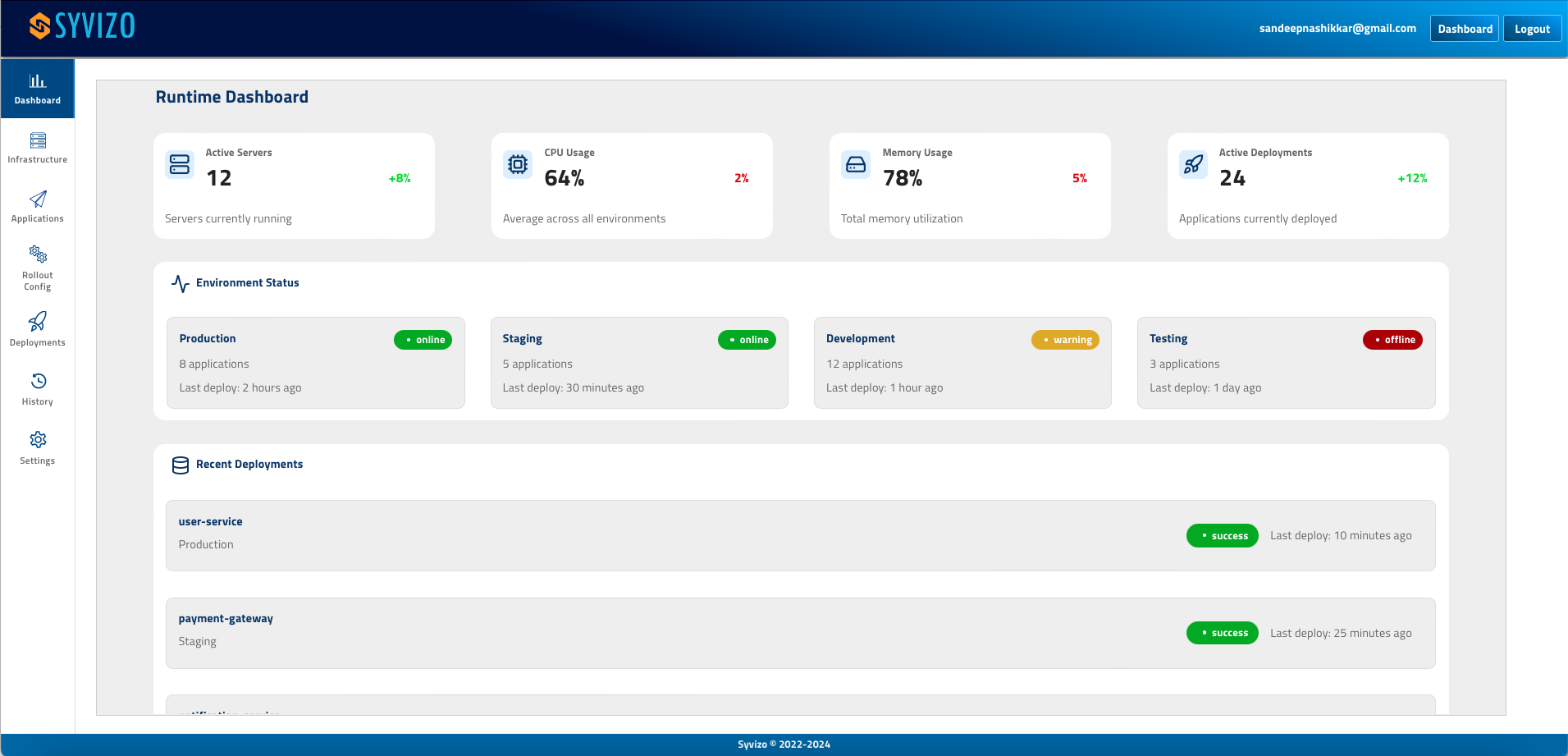Click the Deployments rocket icon in sidebar
The width and height of the screenshot is (1568, 756).
tap(38, 321)
